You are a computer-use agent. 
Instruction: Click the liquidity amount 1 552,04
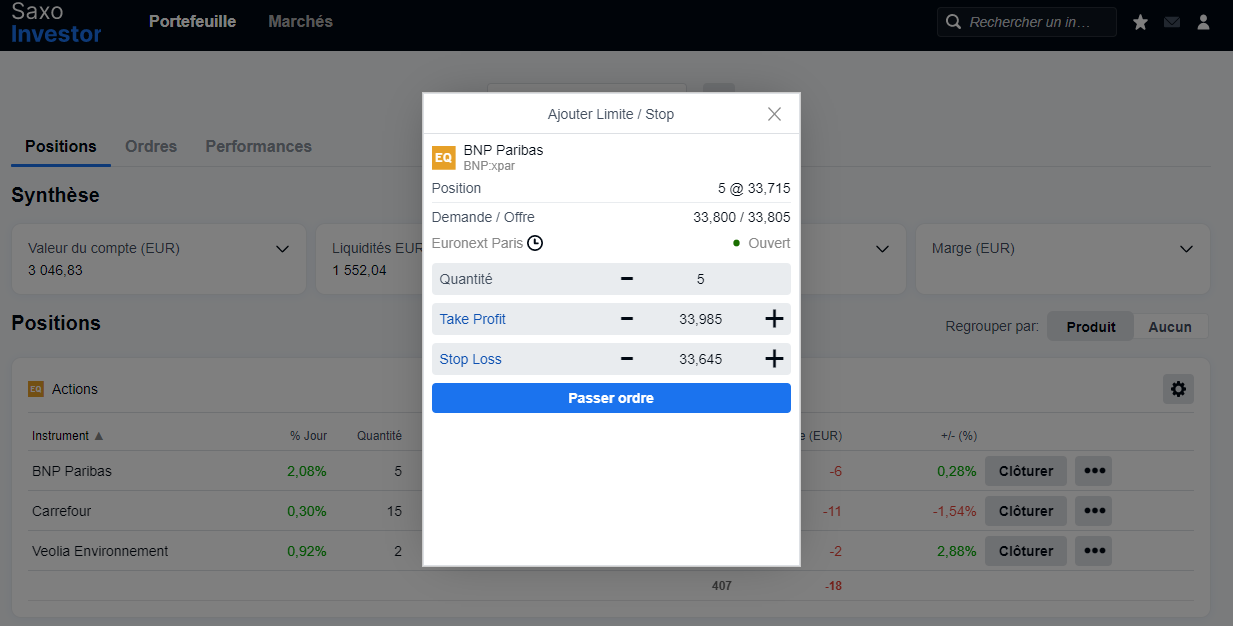359,270
